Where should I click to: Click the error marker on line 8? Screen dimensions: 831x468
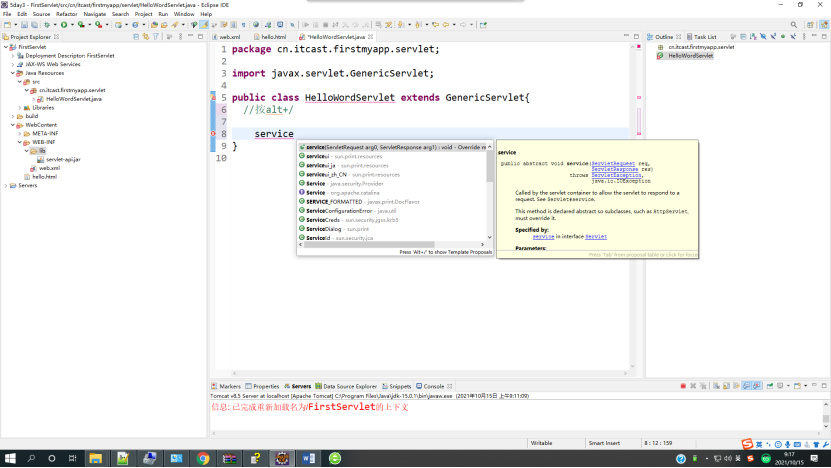[x=213, y=134]
